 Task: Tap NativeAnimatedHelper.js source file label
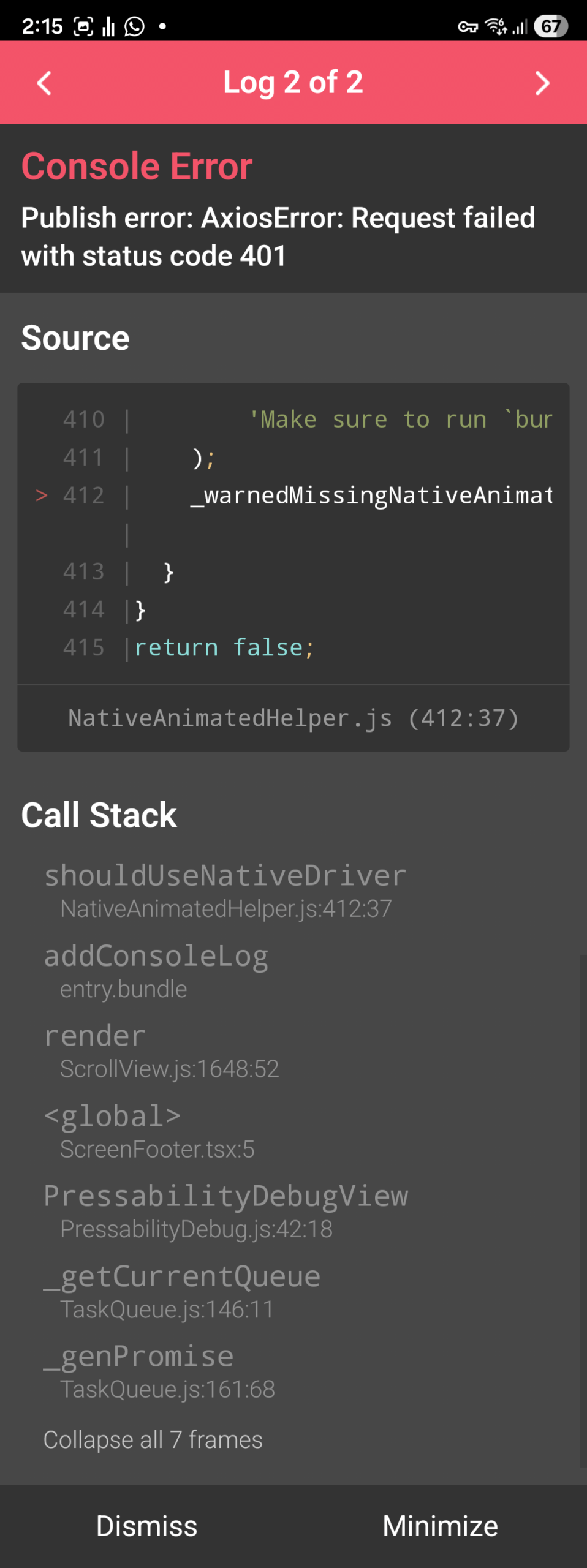coord(293,718)
